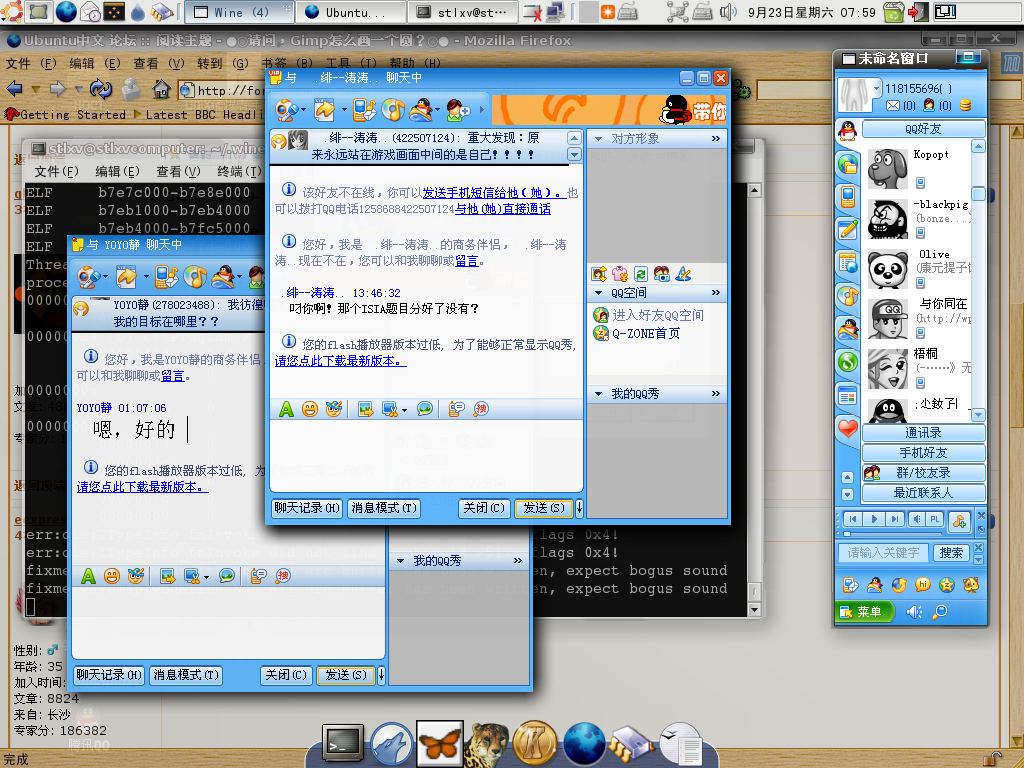The height and width of the screenshot is (768, 1024).
Task: Open 终端(T) menu in terminal window
Action: (240, 172)
